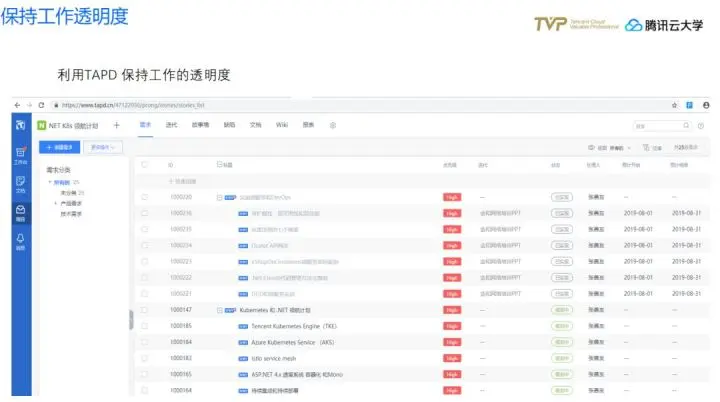Open the Azure Kubernetes Service (AKS) story
The image size is (720, 402).
292,342
